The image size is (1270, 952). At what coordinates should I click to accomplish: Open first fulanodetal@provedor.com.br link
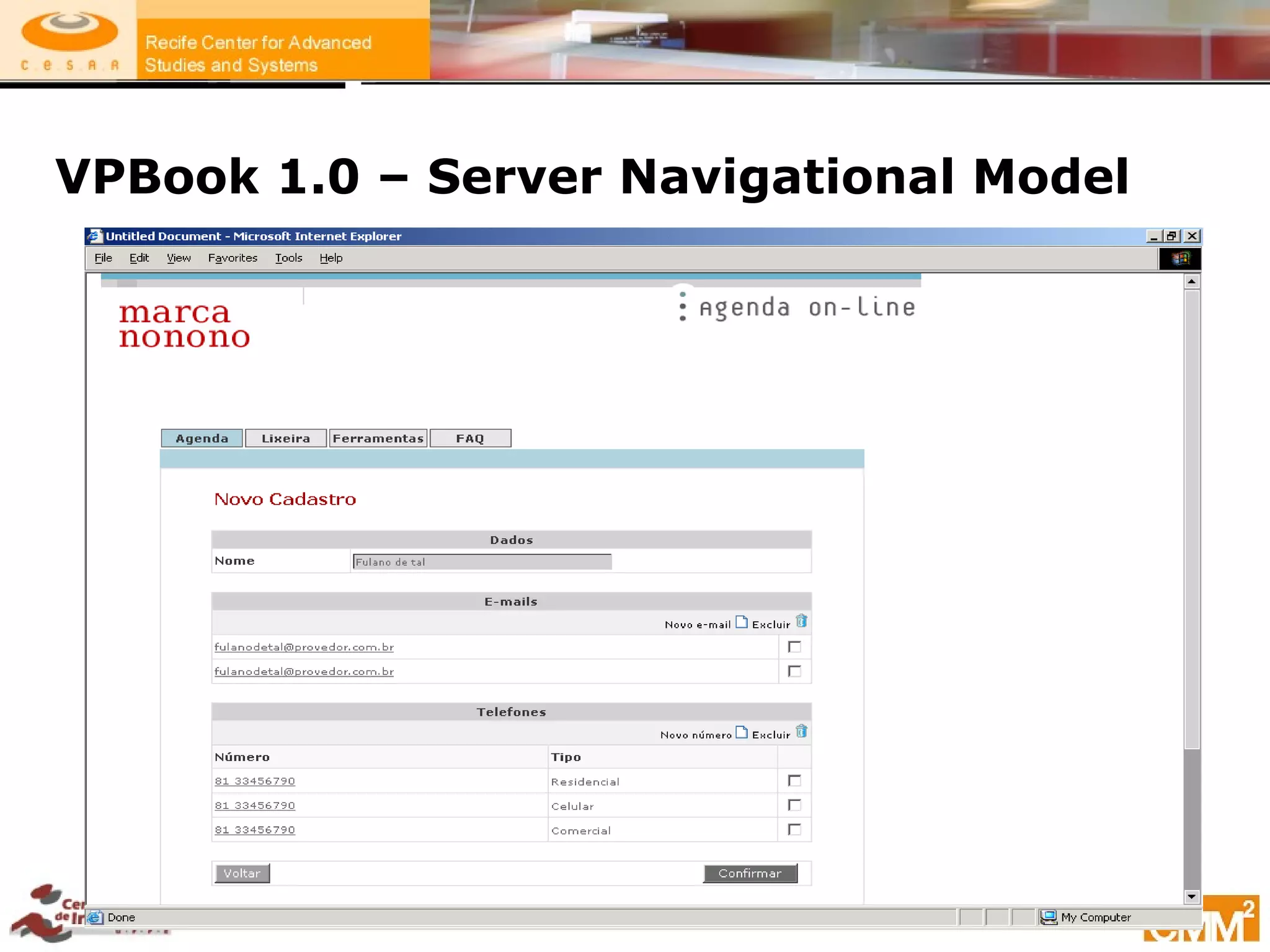click(304, 647)
